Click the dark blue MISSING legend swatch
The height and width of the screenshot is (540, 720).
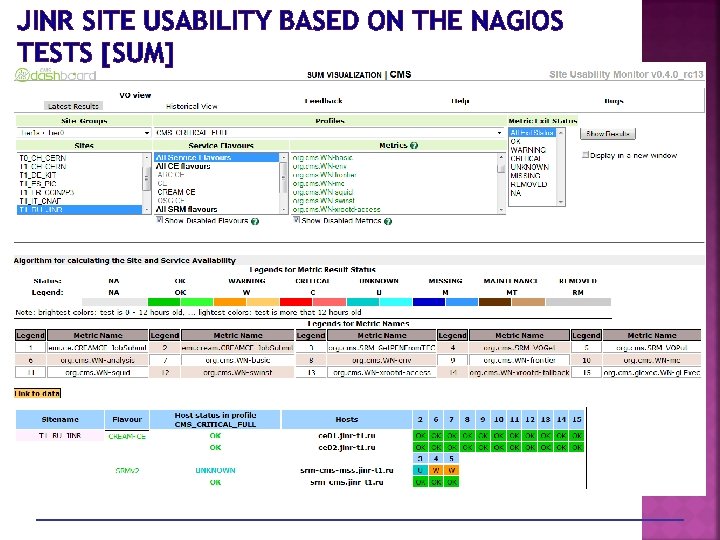pos(429,302)
